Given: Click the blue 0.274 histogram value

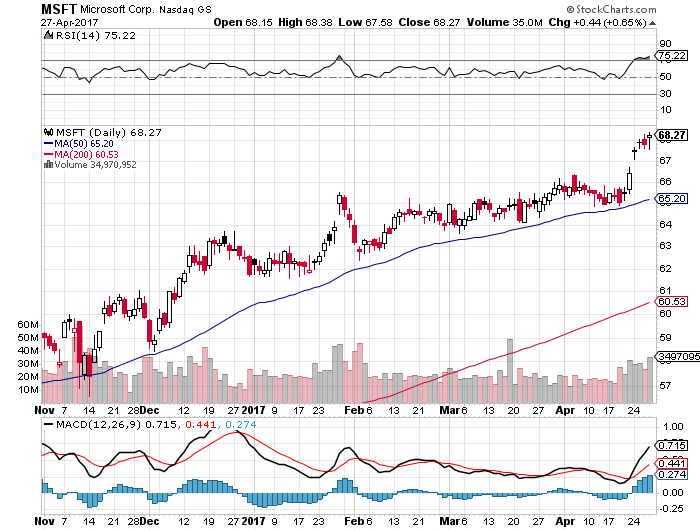Looking at the screenshot, I should 241,424.
